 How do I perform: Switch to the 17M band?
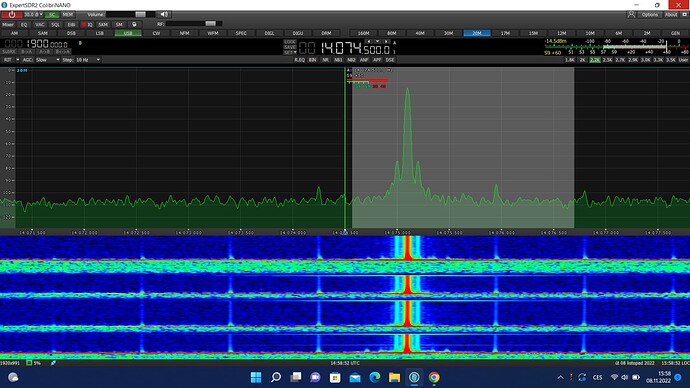505,33
